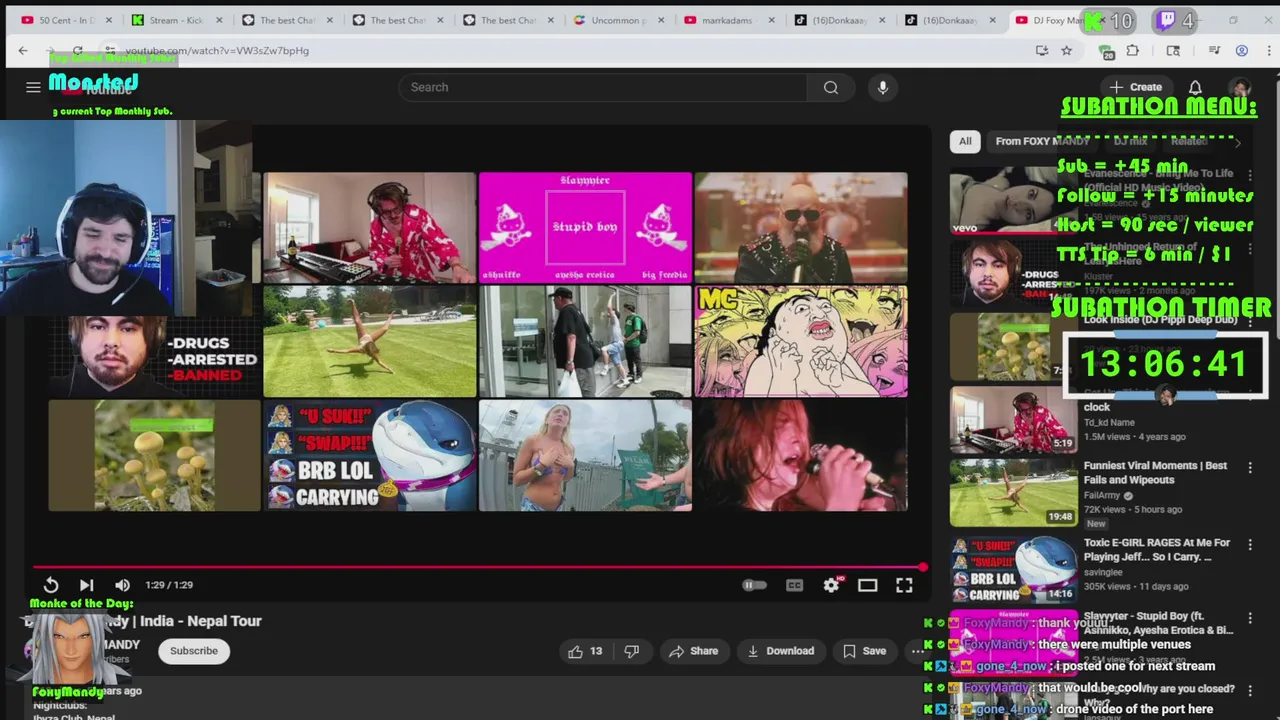This screenshot has height=720, width=1280.
Task: Subscribe to the channel
Action: pos(193,651)
